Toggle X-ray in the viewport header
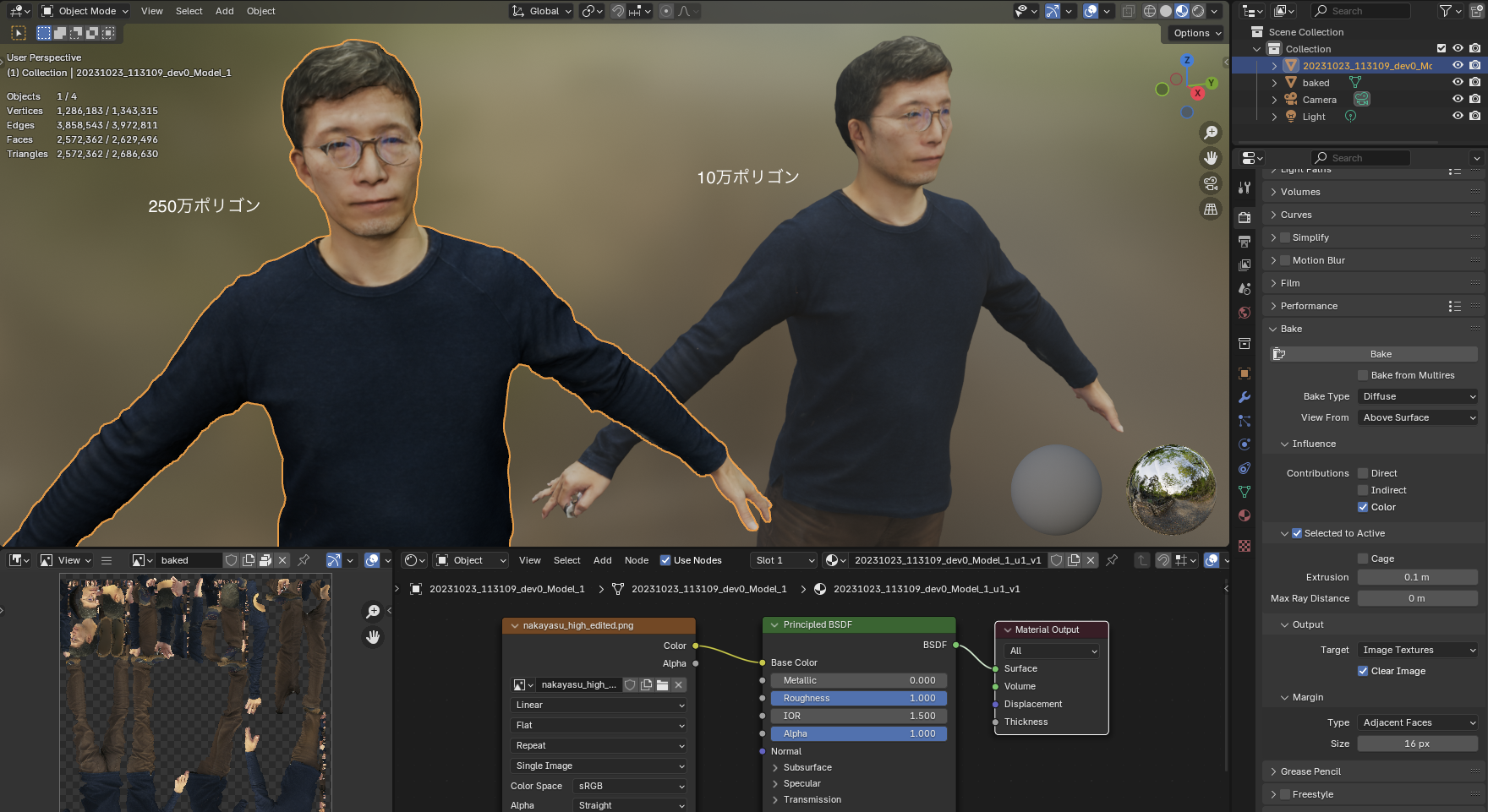This screenshot has width=1488, height=812. point(1128,11)
